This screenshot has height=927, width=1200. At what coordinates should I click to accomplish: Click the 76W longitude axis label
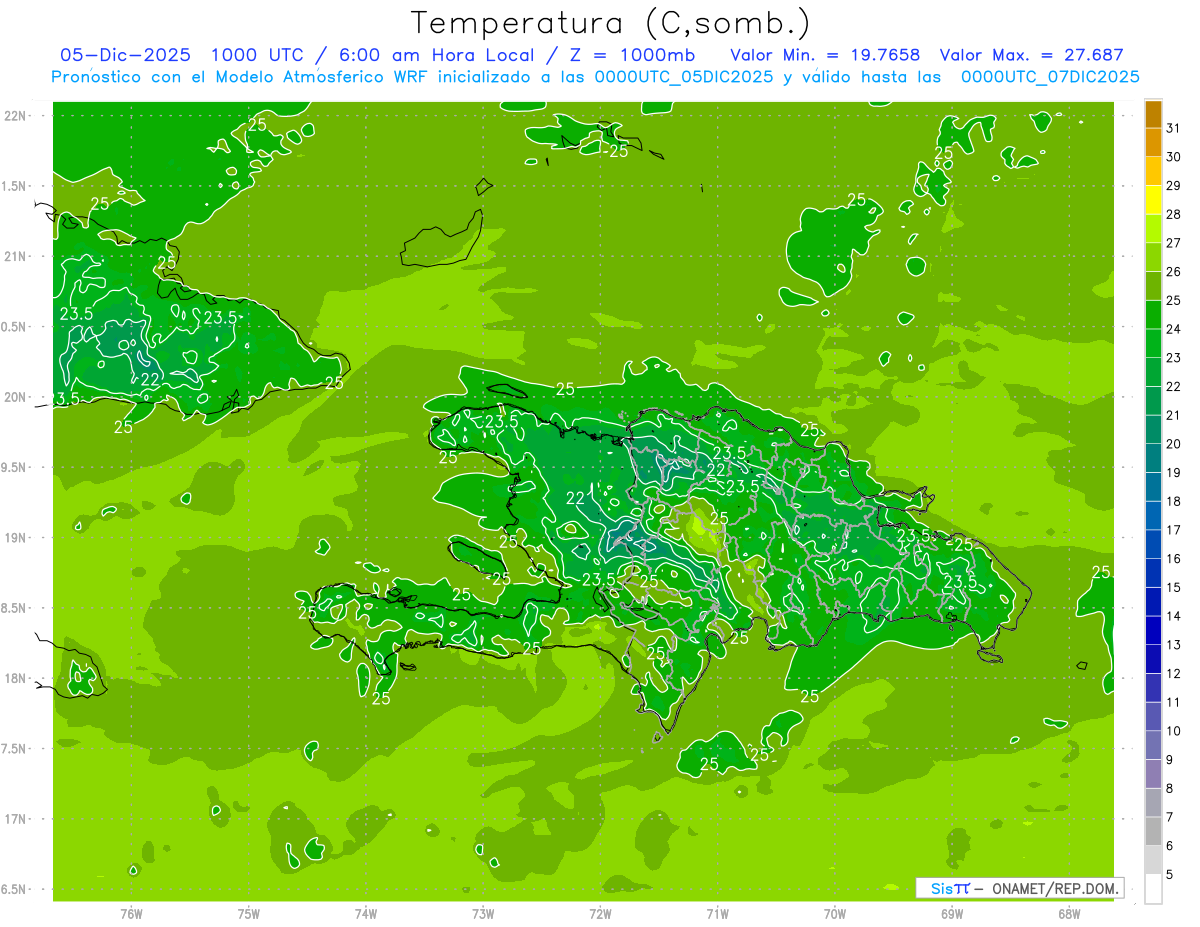click(131, 914)
